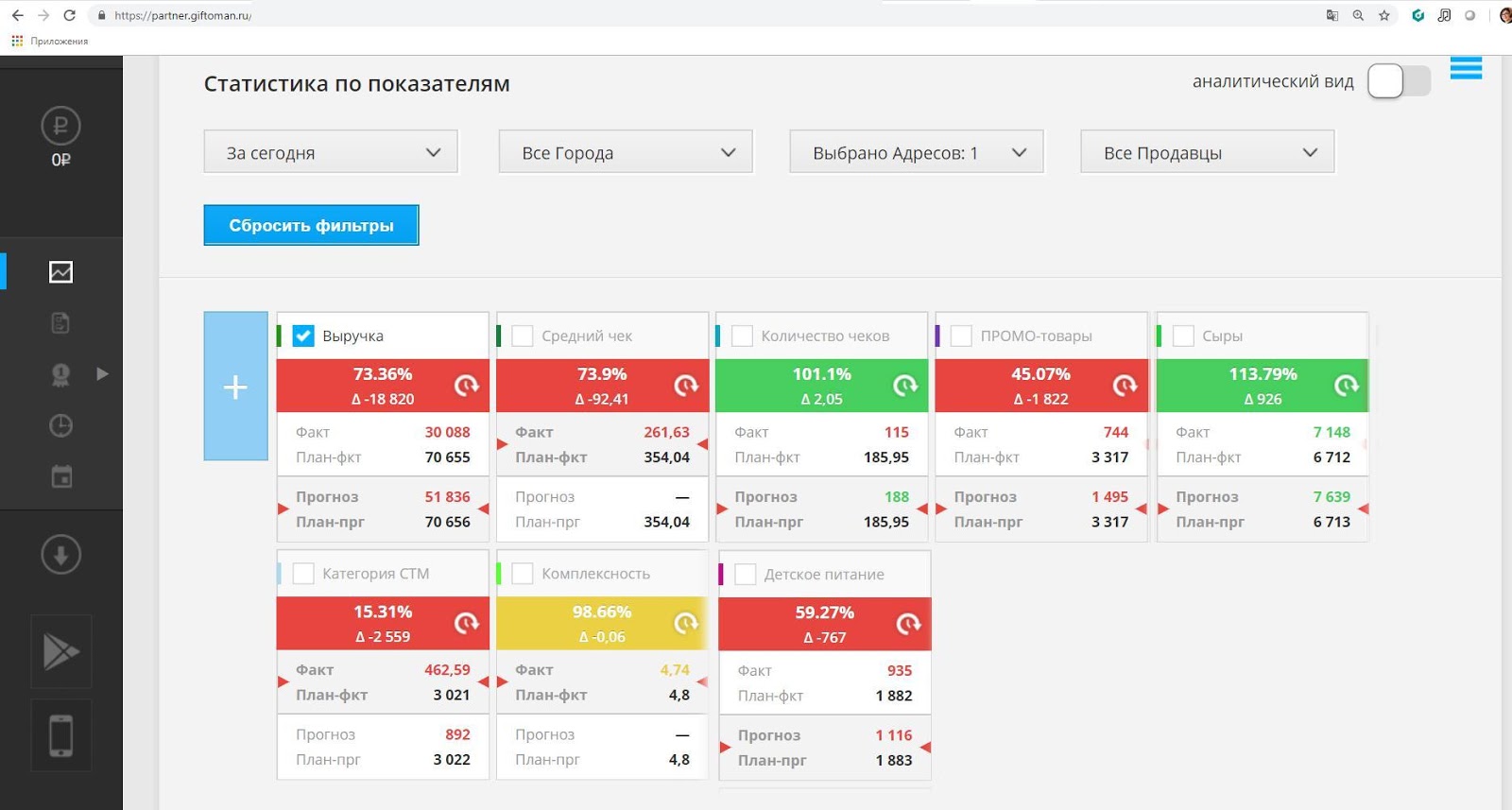This screenshot has width=1512, height=810.
Task: Click Средний чек fact value 261,63
Action: (x=667, y=432)
